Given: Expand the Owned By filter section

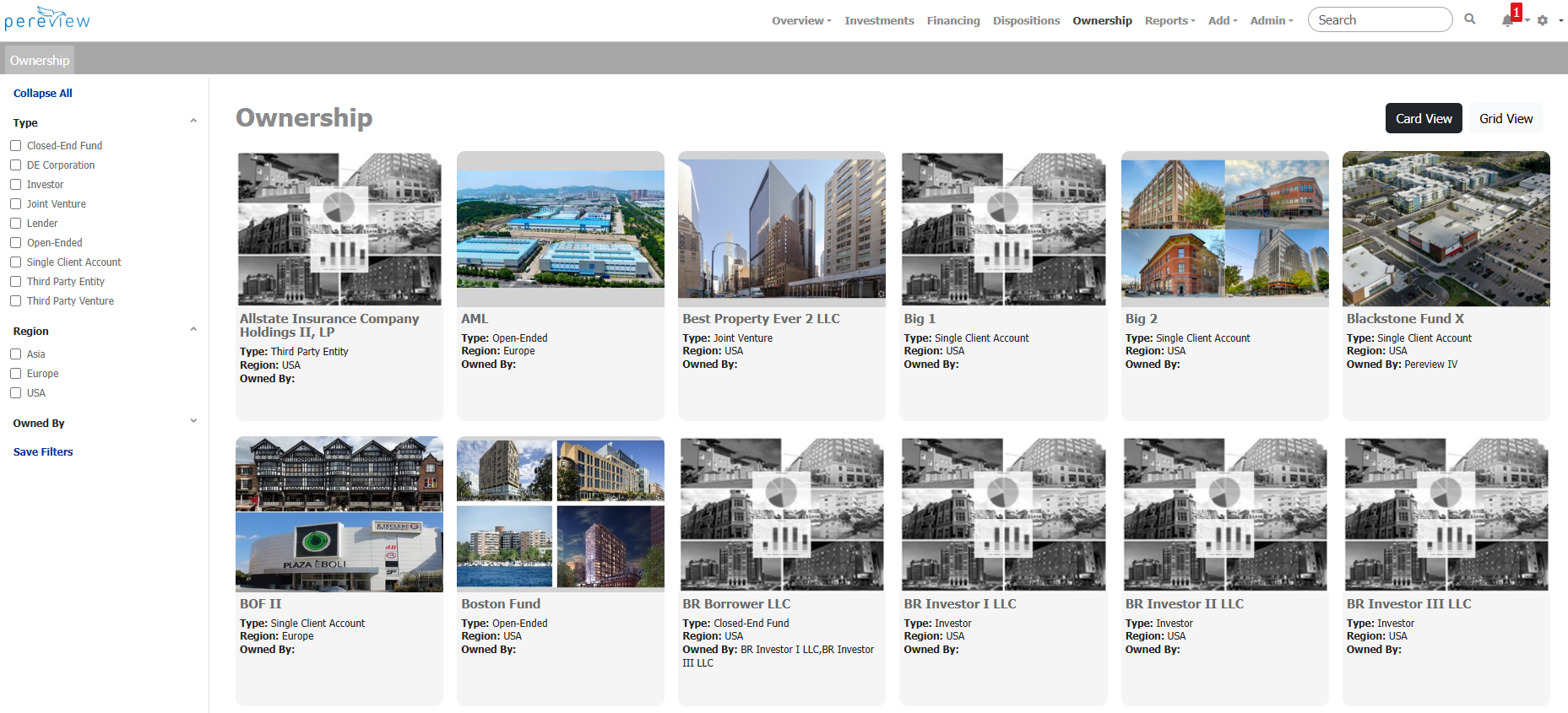Looking at the screenshot, I should [x=193, y=422].
